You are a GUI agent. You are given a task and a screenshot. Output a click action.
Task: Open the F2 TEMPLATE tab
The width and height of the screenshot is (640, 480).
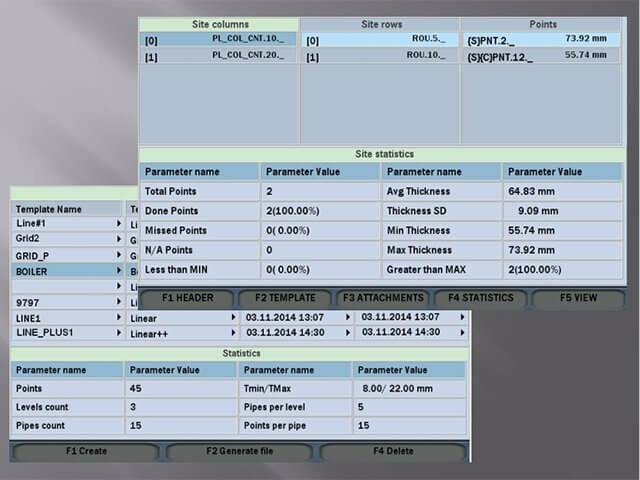click(285, 298)
